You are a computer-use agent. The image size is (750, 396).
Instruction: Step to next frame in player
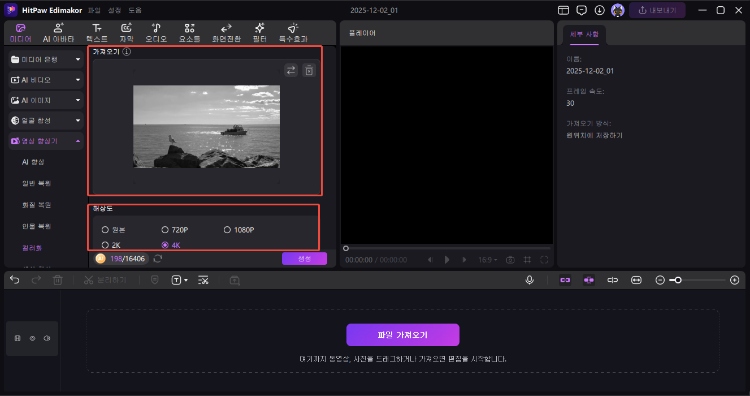[x=464, y=260]
